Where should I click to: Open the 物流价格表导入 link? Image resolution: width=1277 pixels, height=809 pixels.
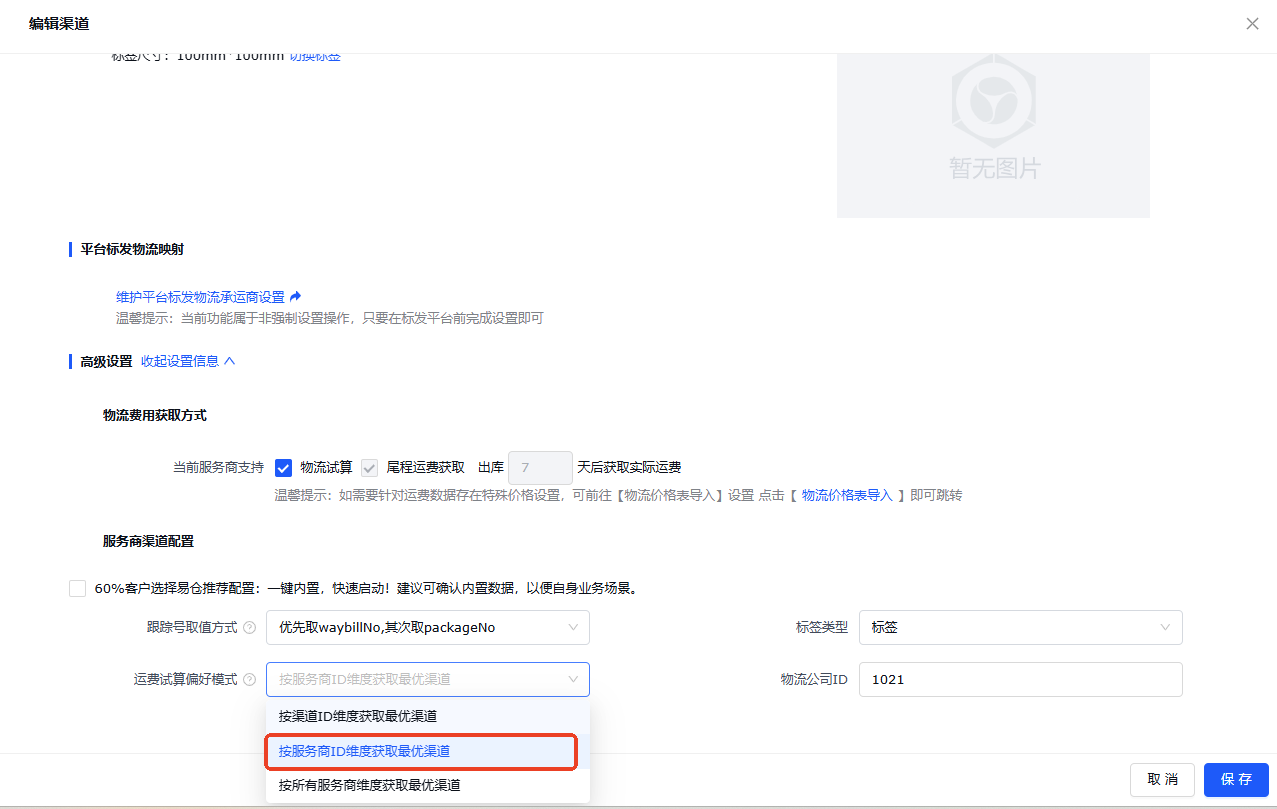pos(847,495)
